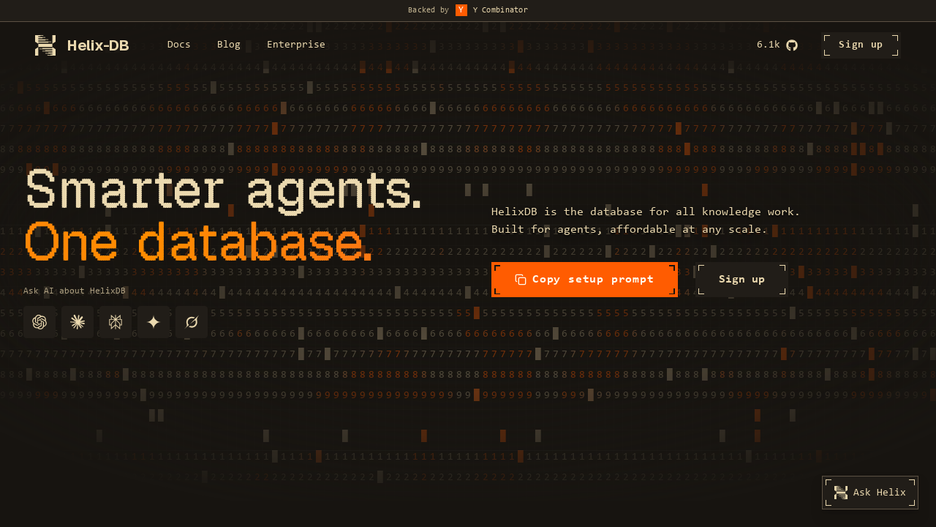This screenshot has height=527, width=936.
Task: Click Sign up beside Copy setup prompt
Action: 741,279
